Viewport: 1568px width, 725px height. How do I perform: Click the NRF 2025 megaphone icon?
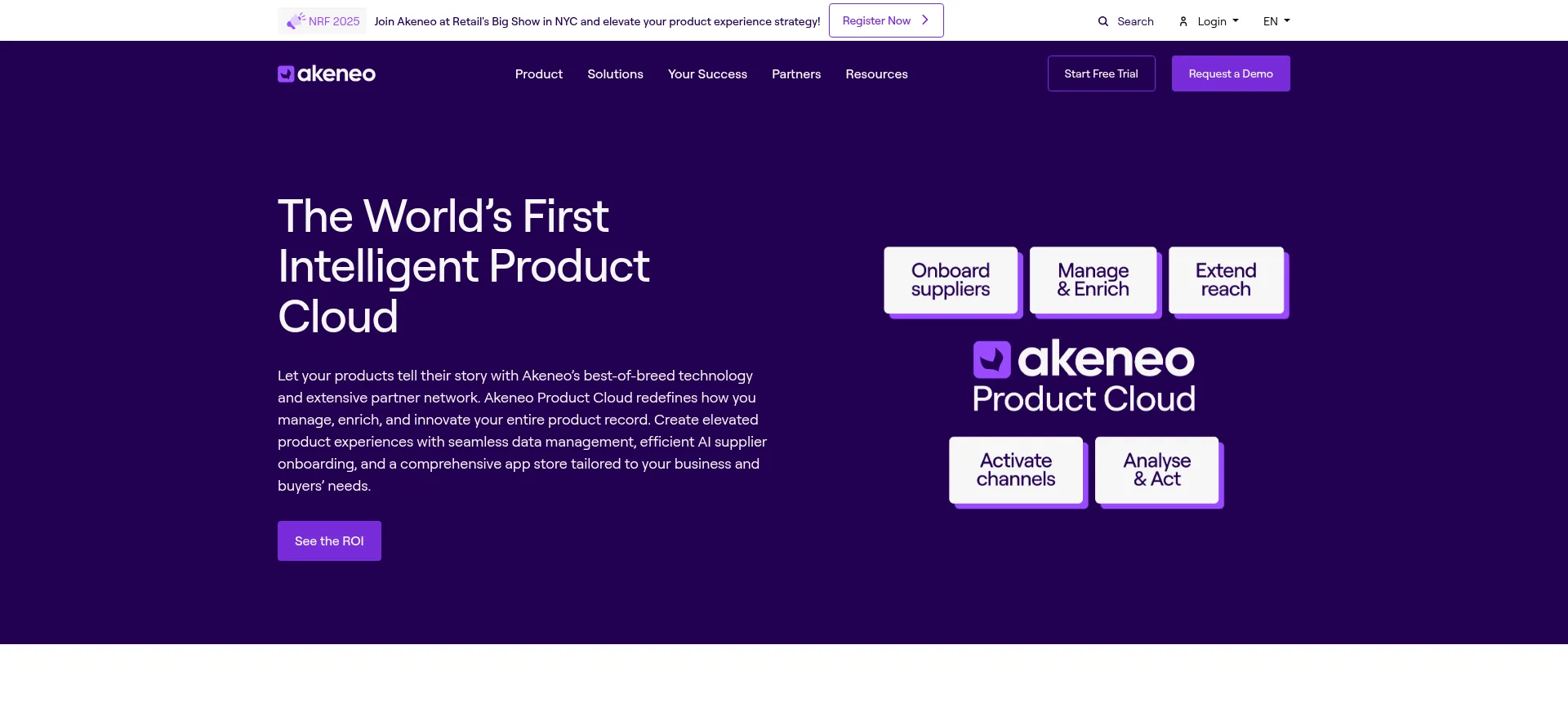click(x=295, y=20)
